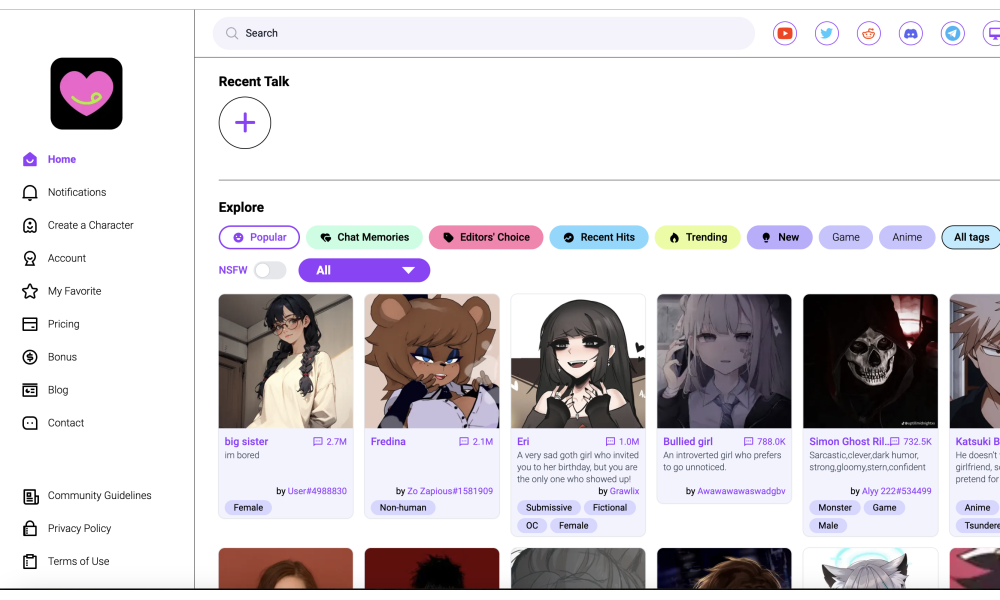Click the Bullied girl title text
Screen dimensions: 1000x600
point(688,441)
